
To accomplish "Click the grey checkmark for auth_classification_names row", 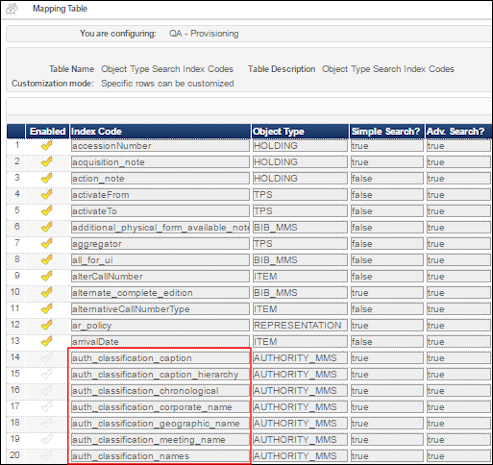I will pyautogui.click(x=47, y=456).
